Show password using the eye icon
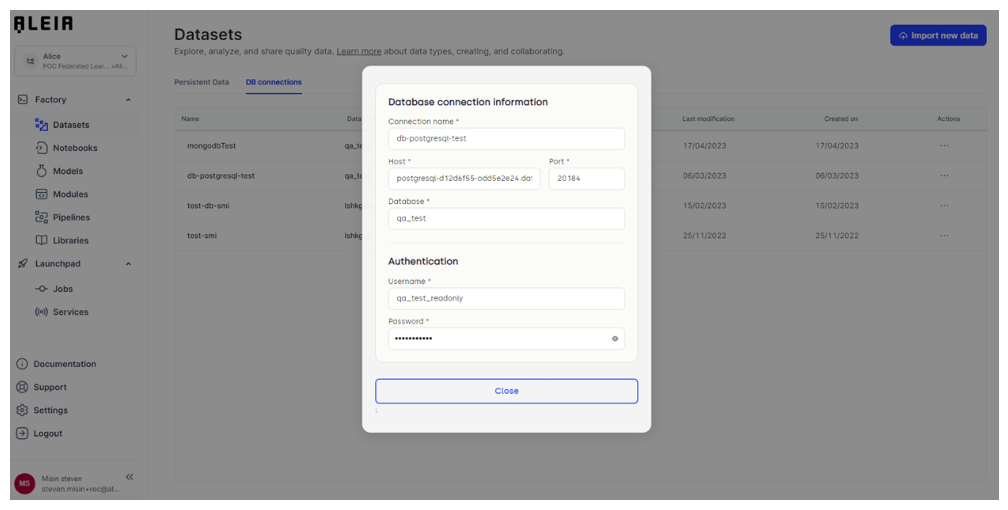The height and width of the screenshot is (510, 1008). click(615, 339)
